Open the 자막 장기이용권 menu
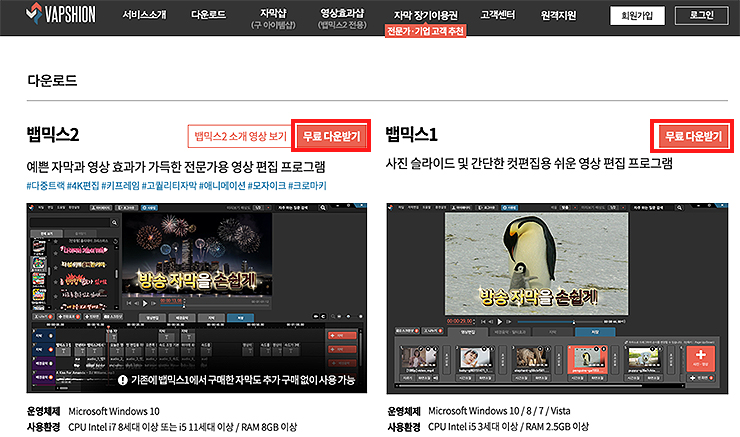 click(x=426, y=16)
